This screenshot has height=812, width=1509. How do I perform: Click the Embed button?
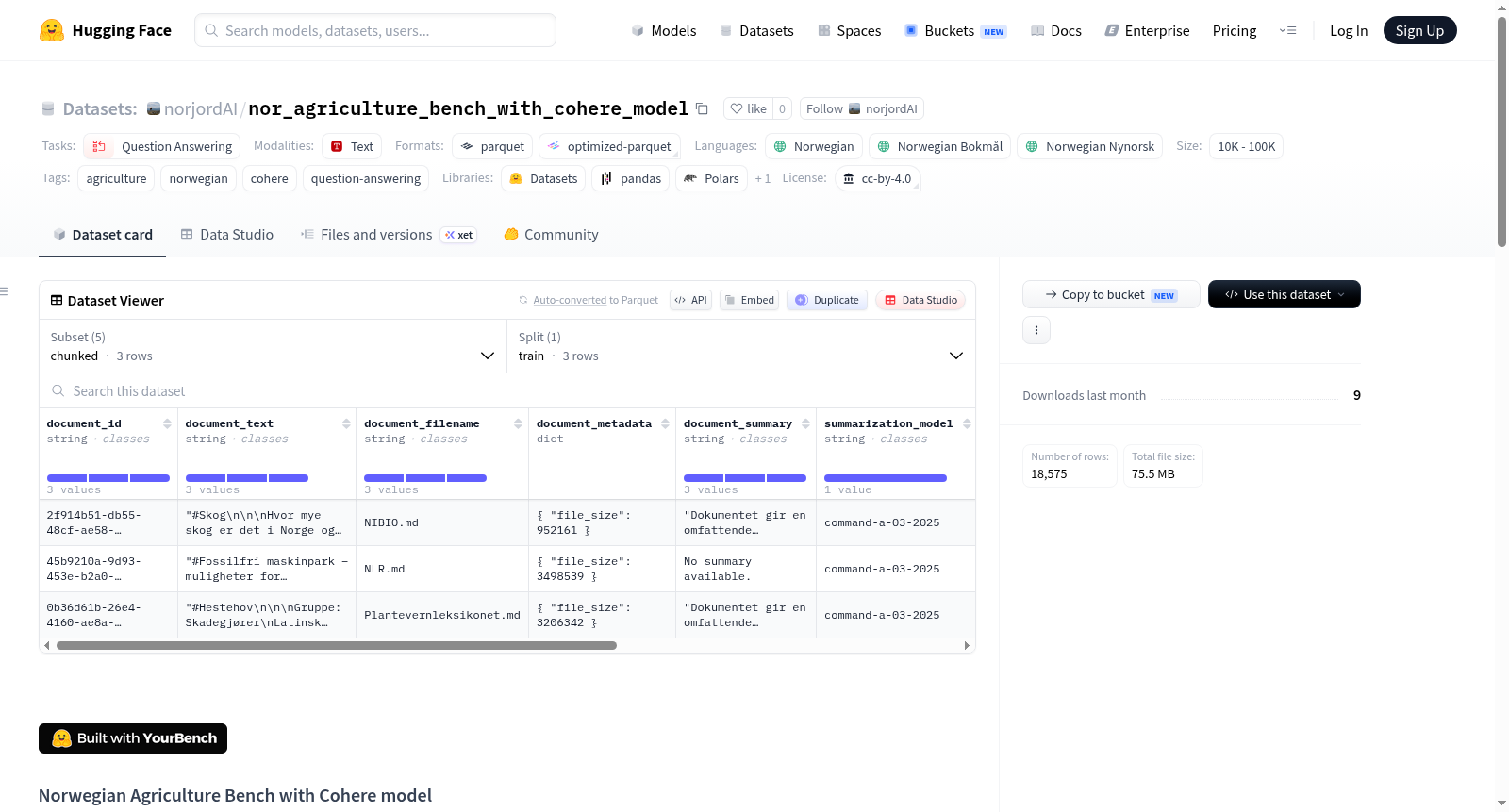[x=749, y=300]
